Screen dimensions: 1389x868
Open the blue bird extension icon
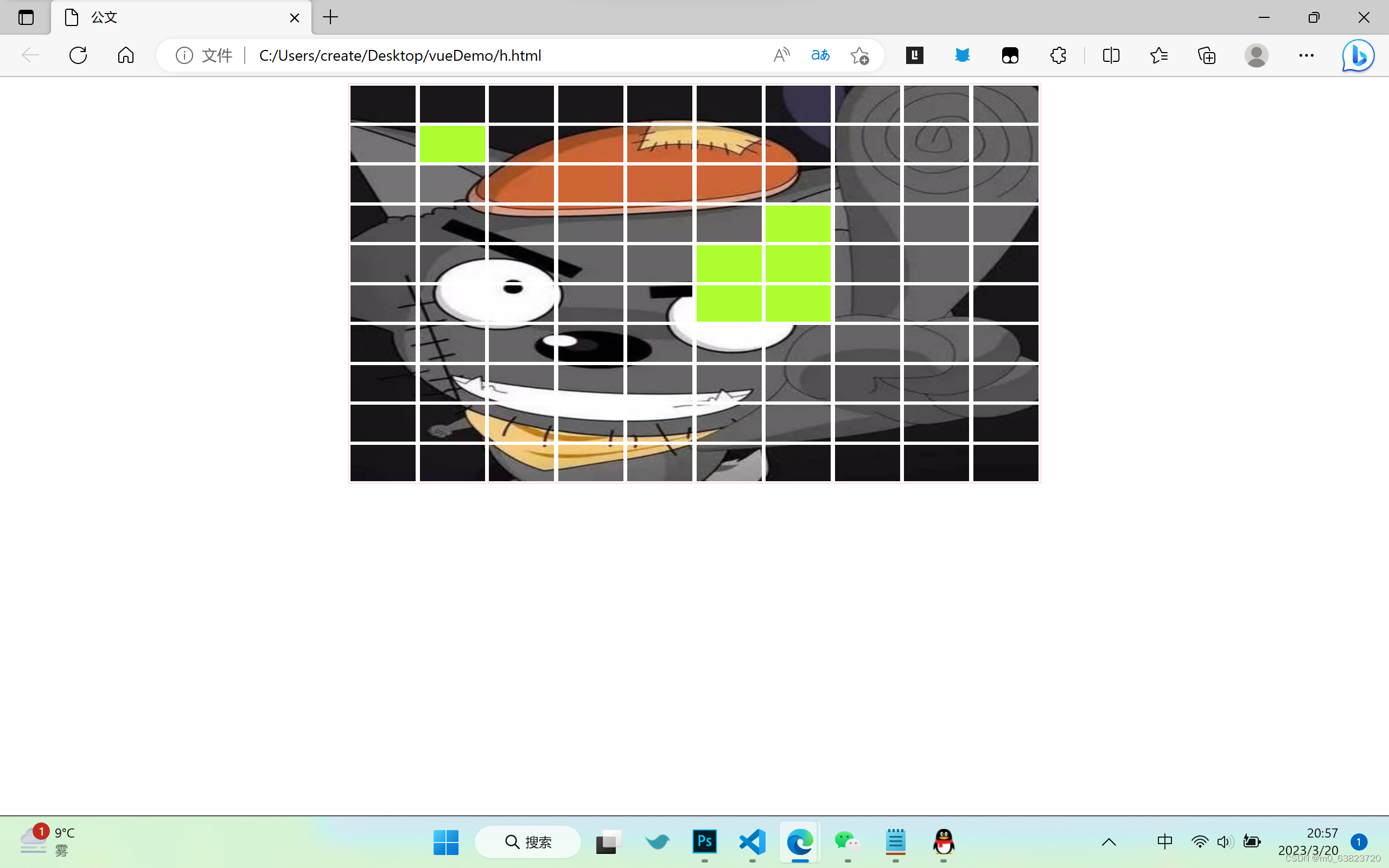[x=963, y=55]
